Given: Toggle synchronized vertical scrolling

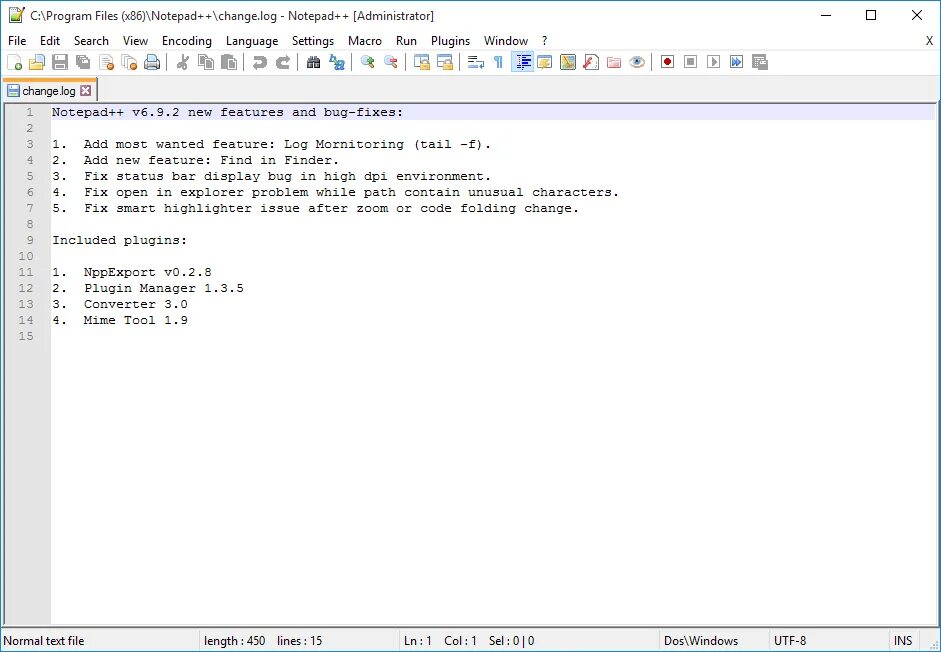Looking at the screenshot, I should click(422, 62).
